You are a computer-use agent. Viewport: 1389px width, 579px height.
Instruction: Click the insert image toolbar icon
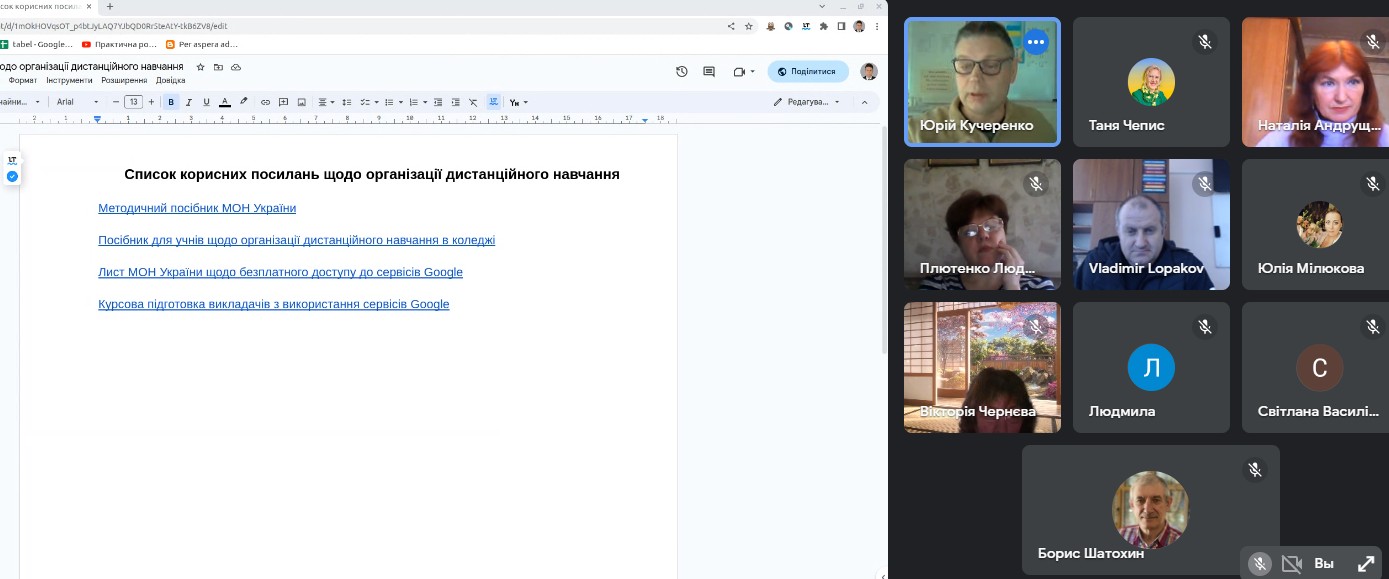pyautogui.click(x=303, y=102)
